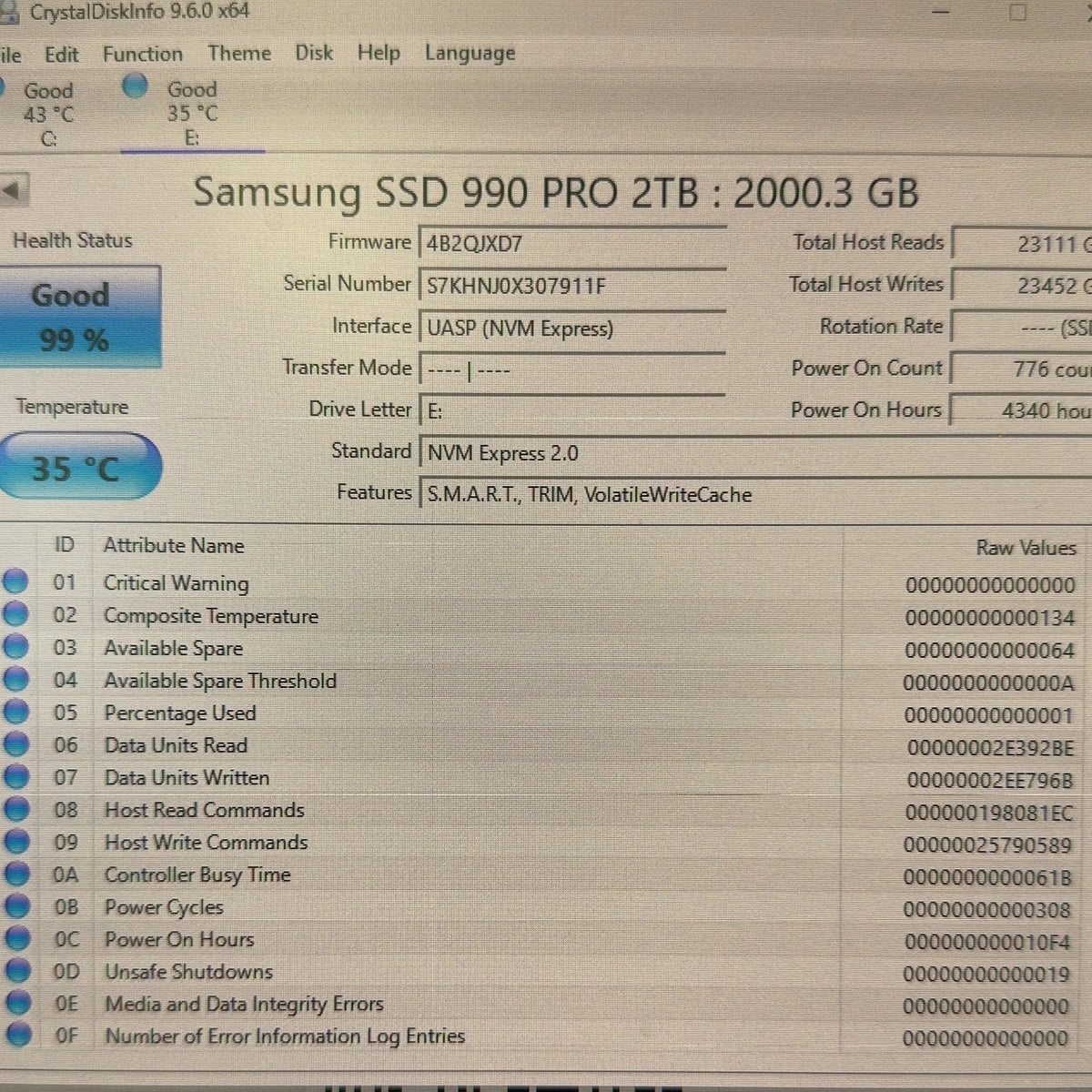1092x1092 pixels.
Task: Click the status icon for Critical Warning
Action: 15,581
